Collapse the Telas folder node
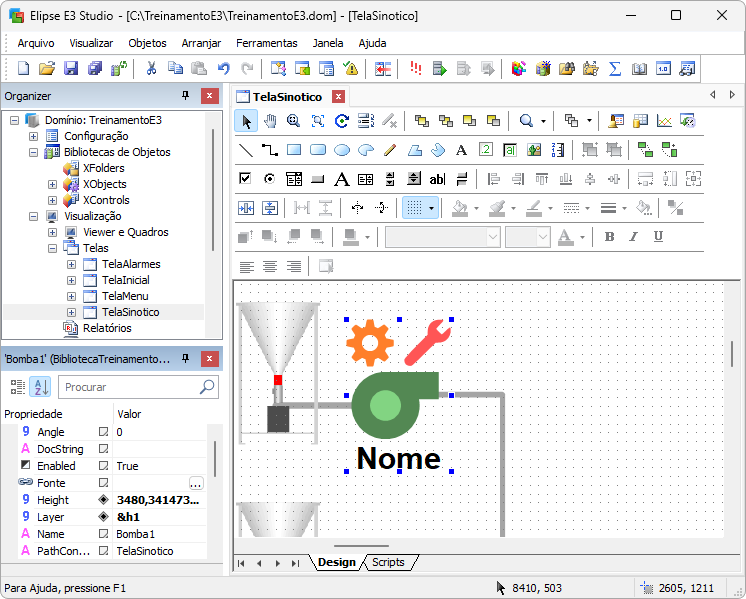This screenshot has width=746, height=599. pos(53,248)
